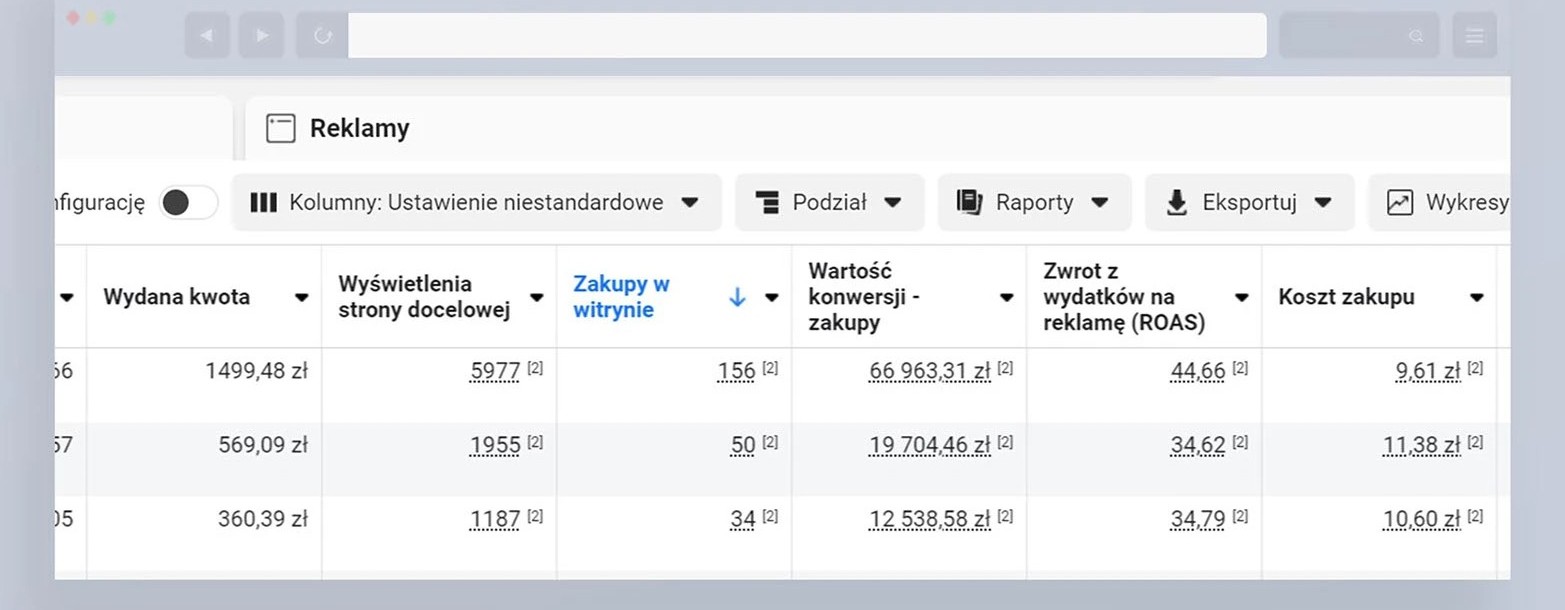Open the browser hamburger menu icon
The width and height of the screenshot is (1565, 610).
[x=1474, y=36]
